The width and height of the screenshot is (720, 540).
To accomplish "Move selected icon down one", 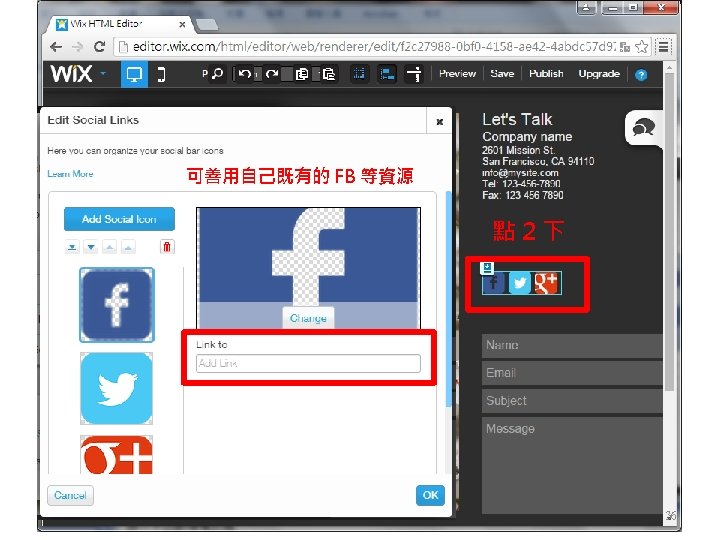I will tap(91, 247).
